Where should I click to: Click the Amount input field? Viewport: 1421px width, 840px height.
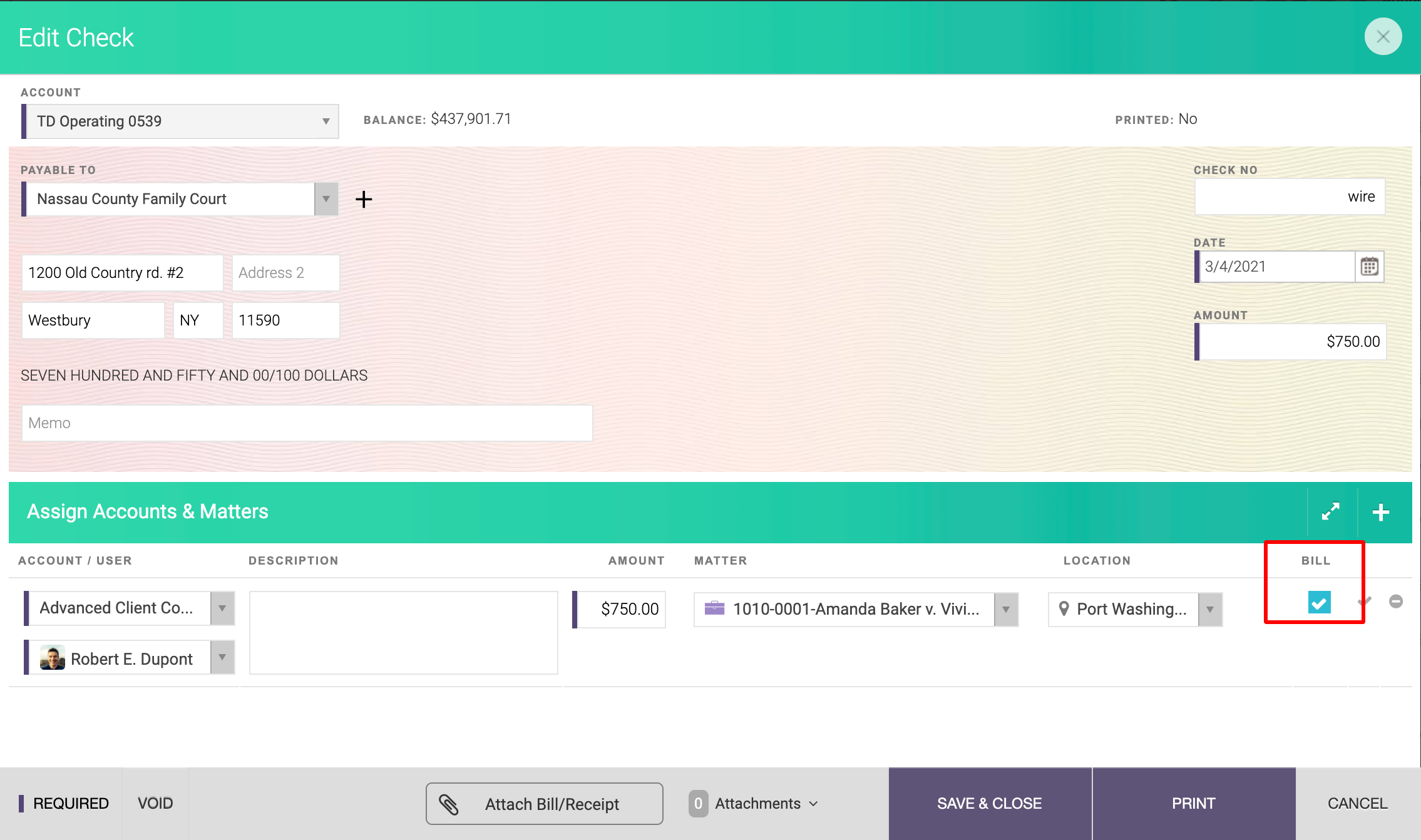[x=1290, y=342]
